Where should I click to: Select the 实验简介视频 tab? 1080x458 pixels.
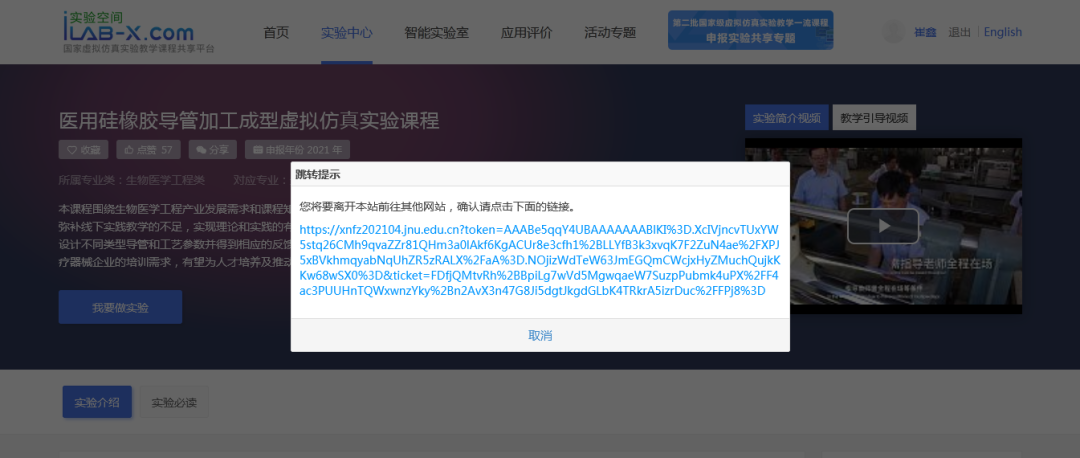787,118
